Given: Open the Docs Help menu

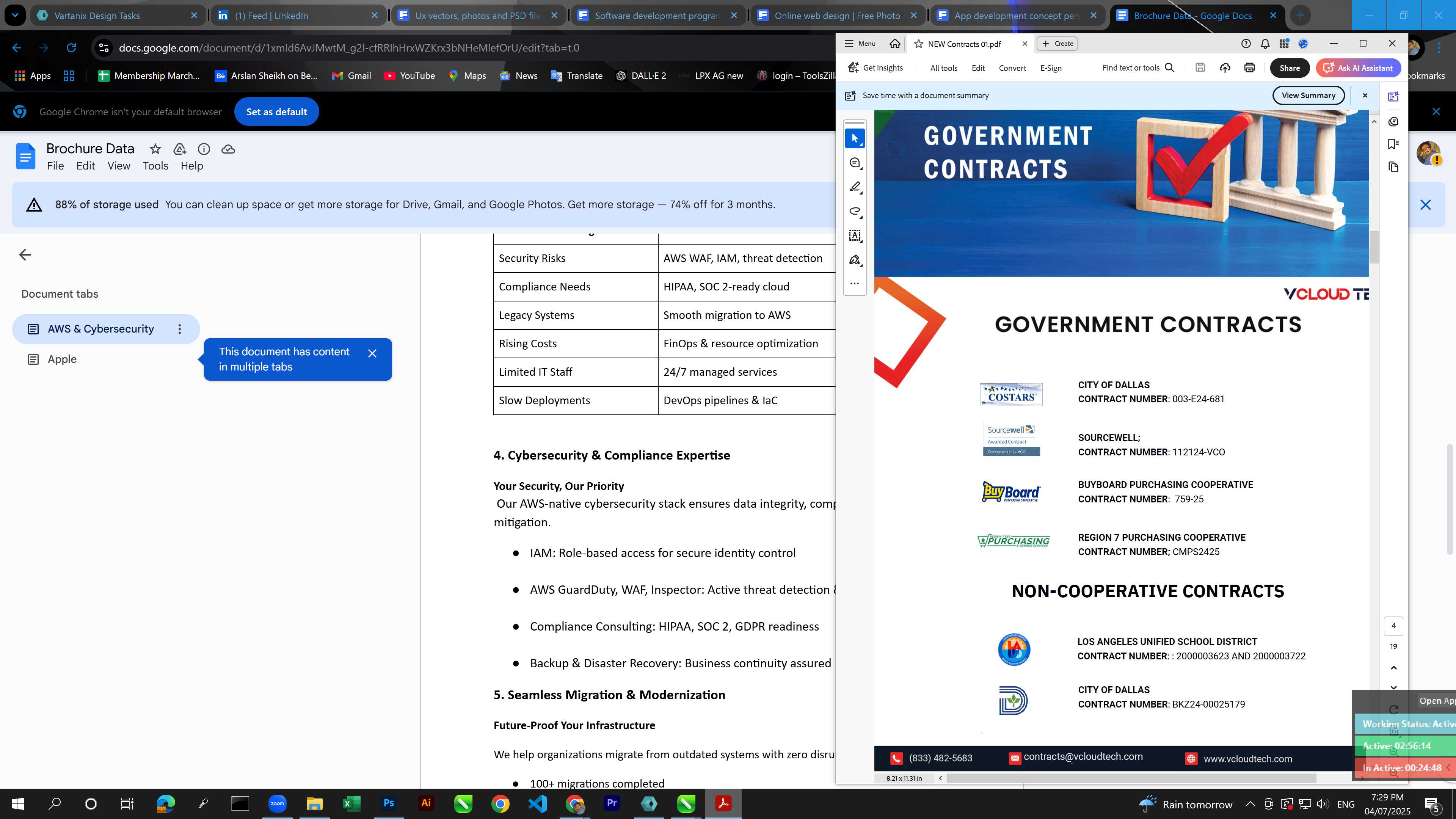Looking at the screenshot, I should (x=192, y=166).
